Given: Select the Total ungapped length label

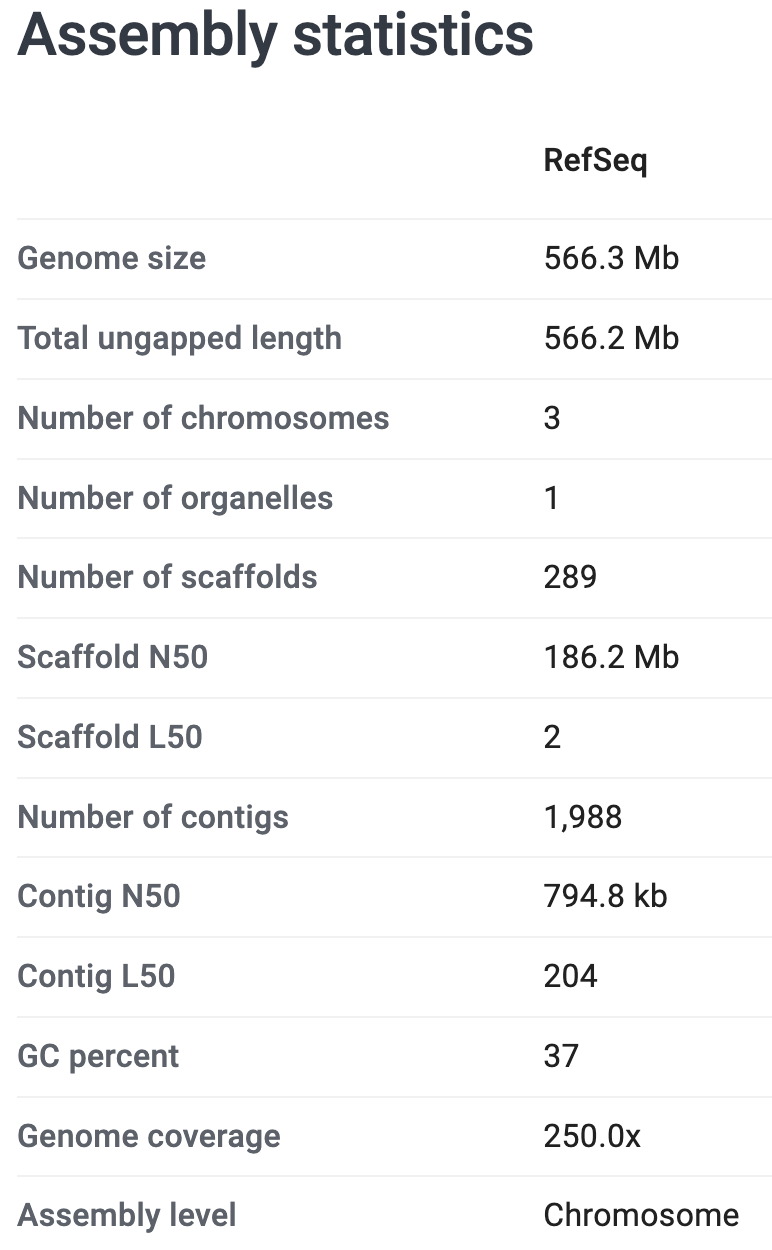Looking at the screenshot, I should point(180,338).
